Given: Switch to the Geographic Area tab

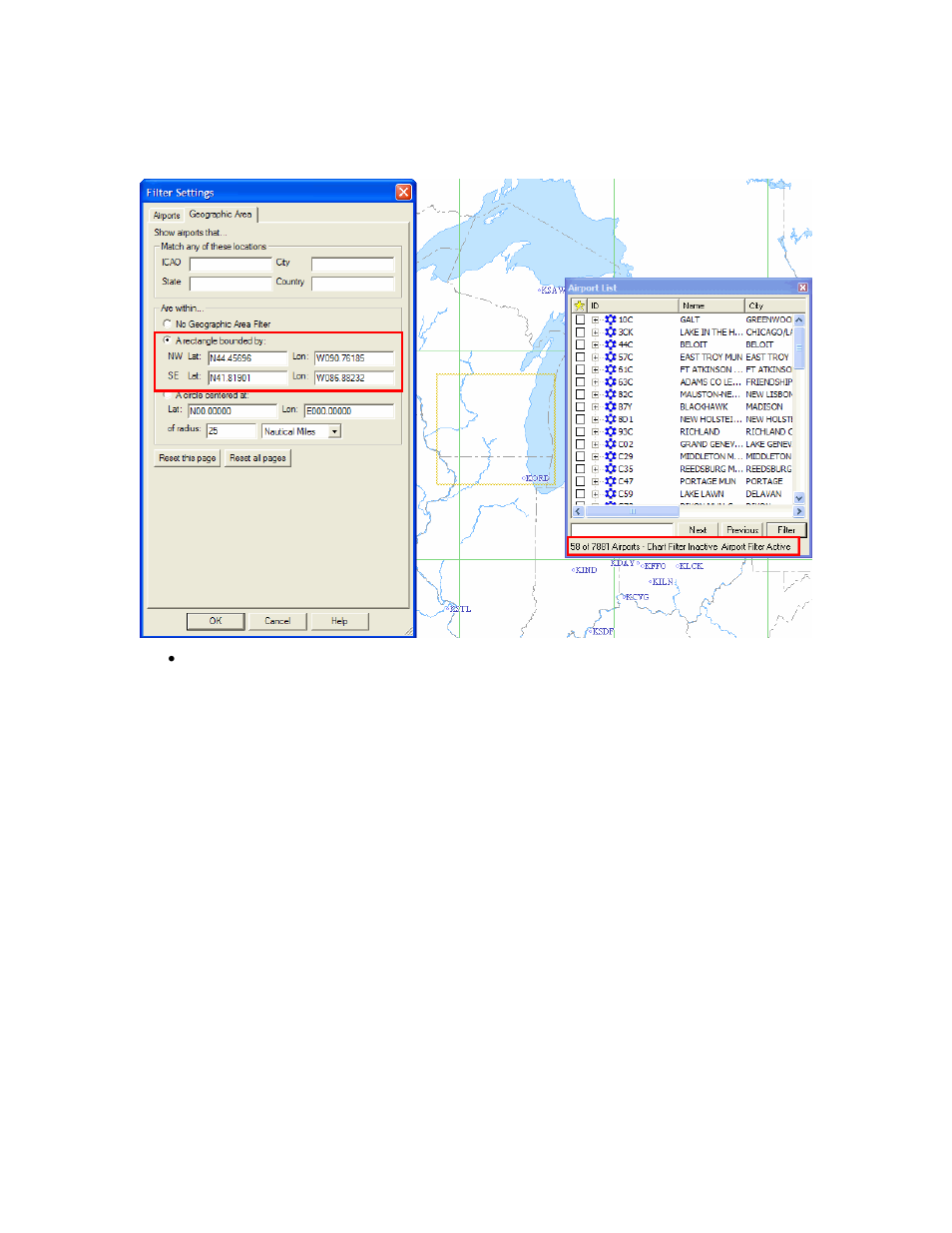Looking at the screenshot, I should pyautogui.click(x=221, y=214).
